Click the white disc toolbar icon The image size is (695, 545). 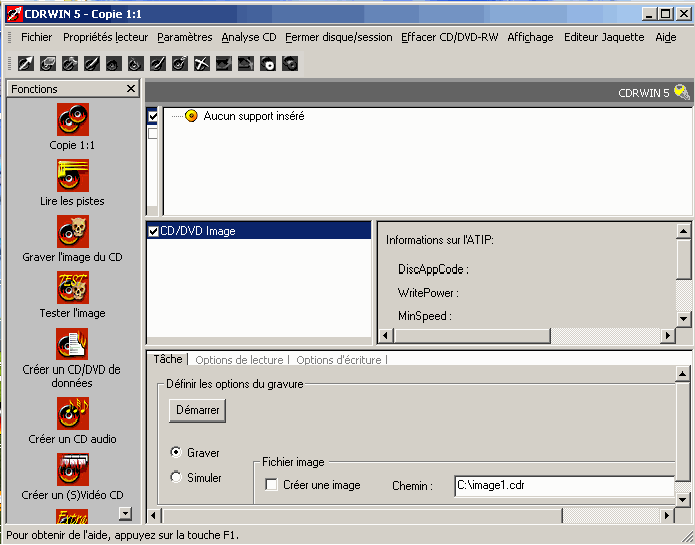[268, 64]
